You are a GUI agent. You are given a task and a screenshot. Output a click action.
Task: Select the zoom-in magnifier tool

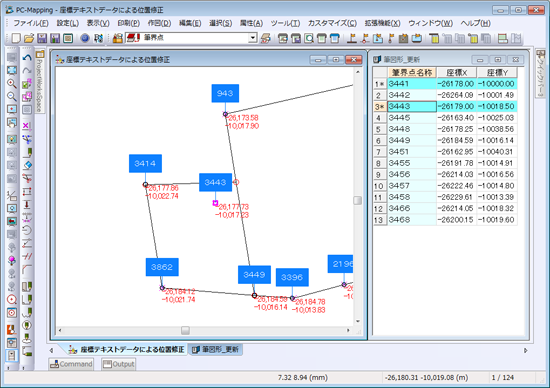click(x=12, y=83)
